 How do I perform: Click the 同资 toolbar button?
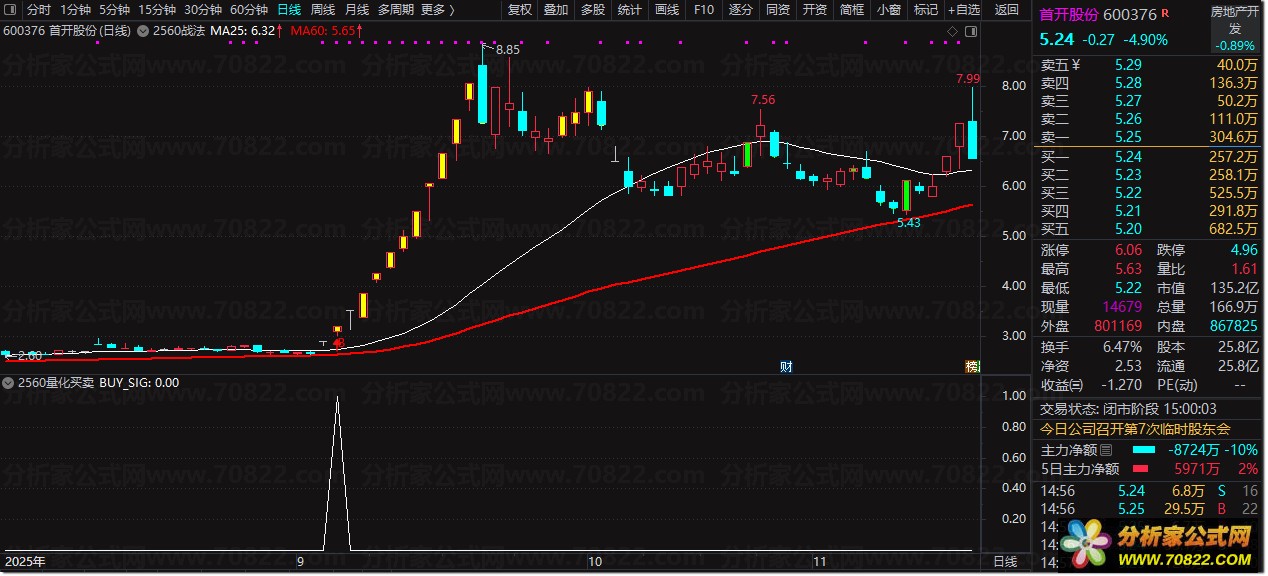(777, 10)
